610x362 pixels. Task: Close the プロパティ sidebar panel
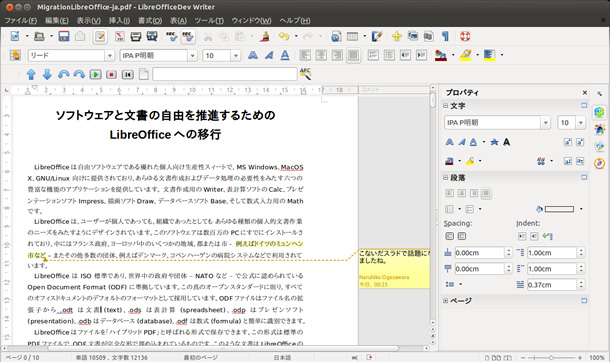[x=585, y=93]
